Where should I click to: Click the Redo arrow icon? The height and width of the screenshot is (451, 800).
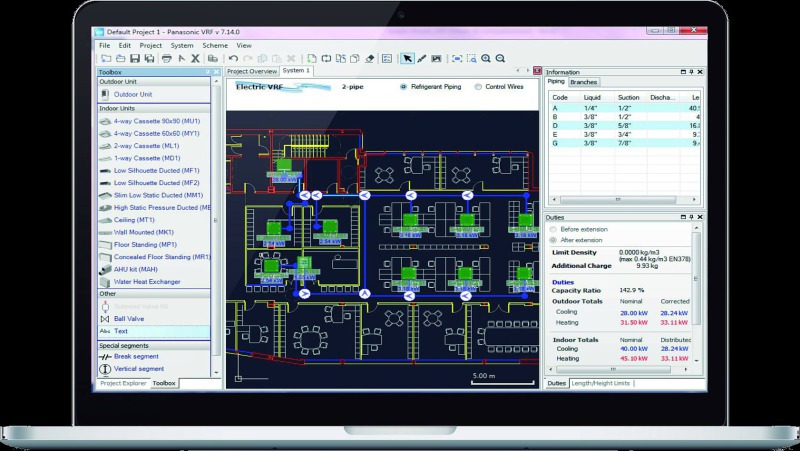(248, 59)
